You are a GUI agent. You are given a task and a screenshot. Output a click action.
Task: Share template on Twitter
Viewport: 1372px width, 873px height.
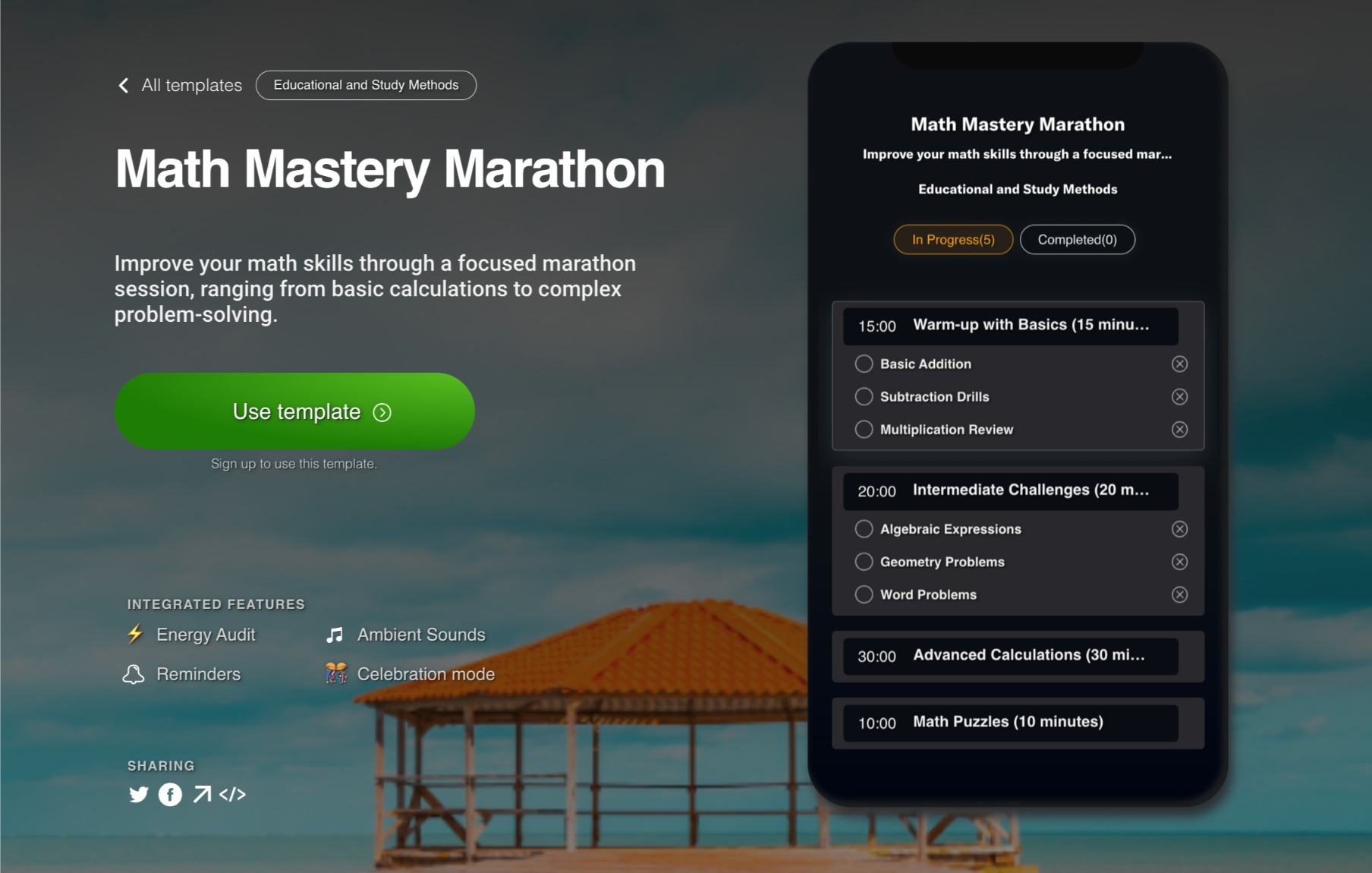139,795
